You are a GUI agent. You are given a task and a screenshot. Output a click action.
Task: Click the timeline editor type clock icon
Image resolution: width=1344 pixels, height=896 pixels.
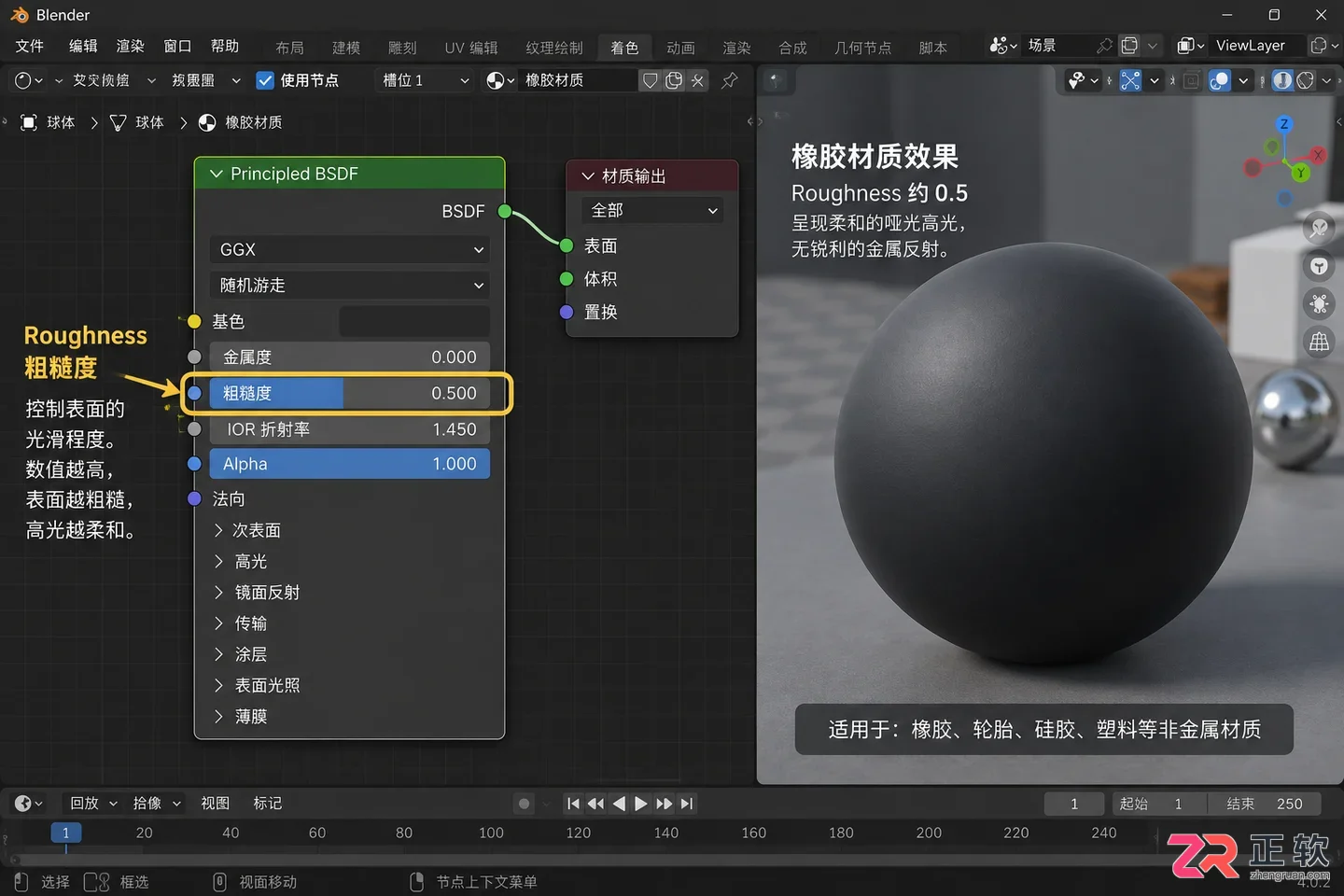[x=28, y=804]
